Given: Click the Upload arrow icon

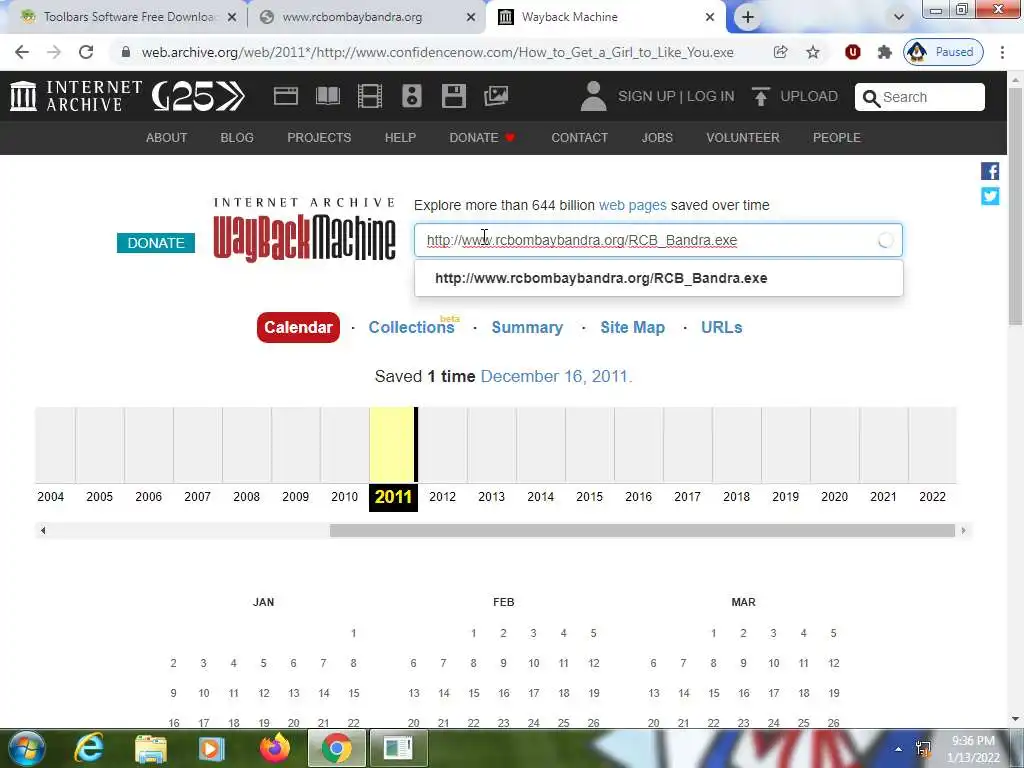Looking at the screenshot, I should tap(760, 97).
